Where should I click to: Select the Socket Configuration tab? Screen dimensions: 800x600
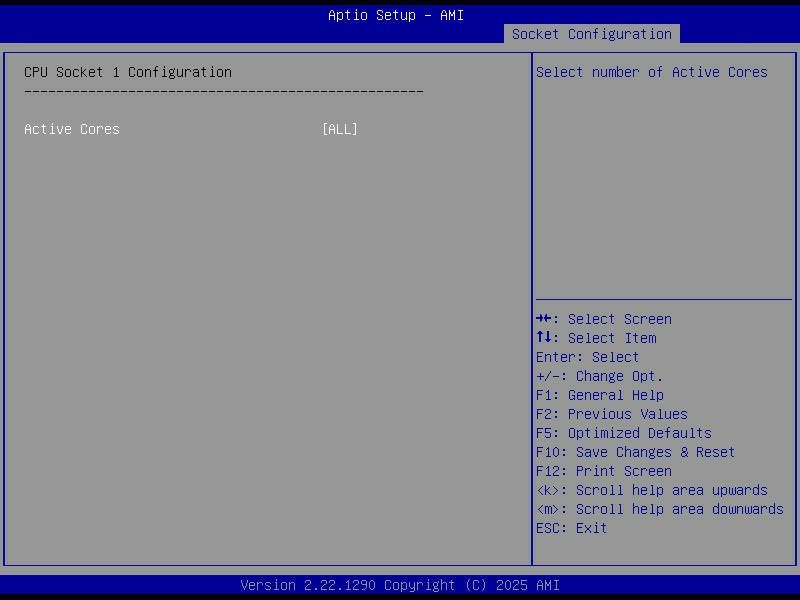click(591, 34)
